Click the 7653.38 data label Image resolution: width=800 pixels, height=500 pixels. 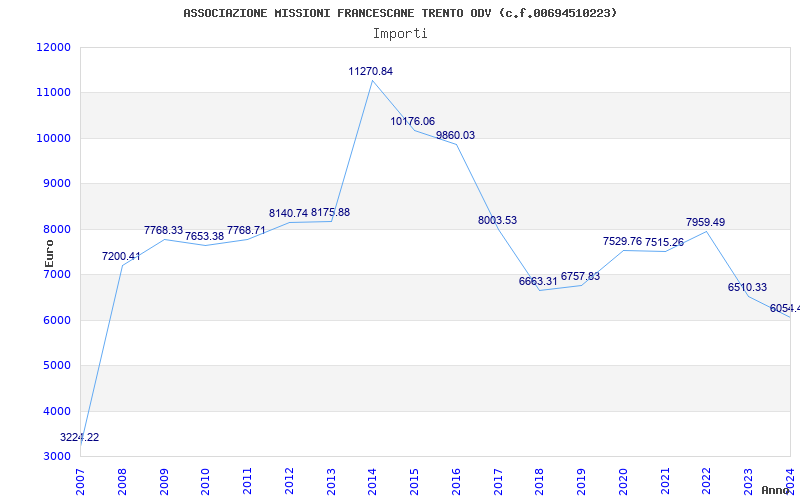(204, 236)
